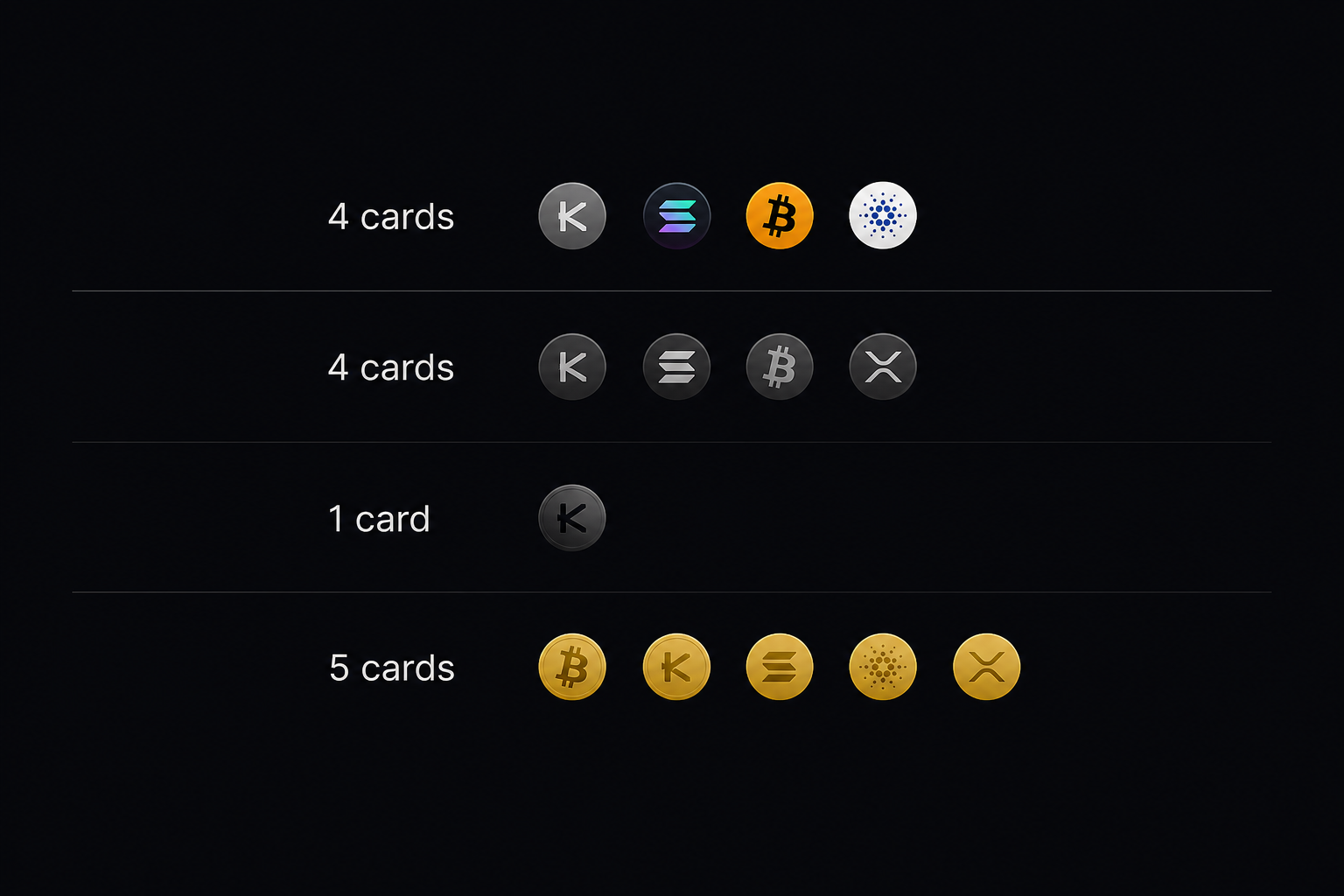Click the second "4 cards" label beside dark coins

coord(391,367)
